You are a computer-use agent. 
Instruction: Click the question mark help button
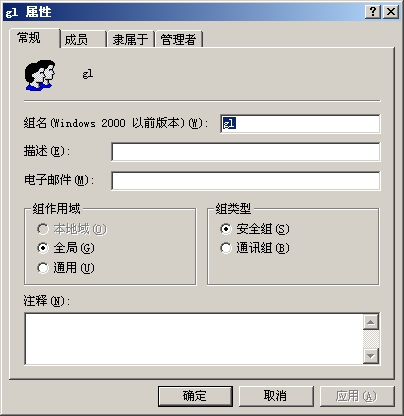(x=373, y=12)
